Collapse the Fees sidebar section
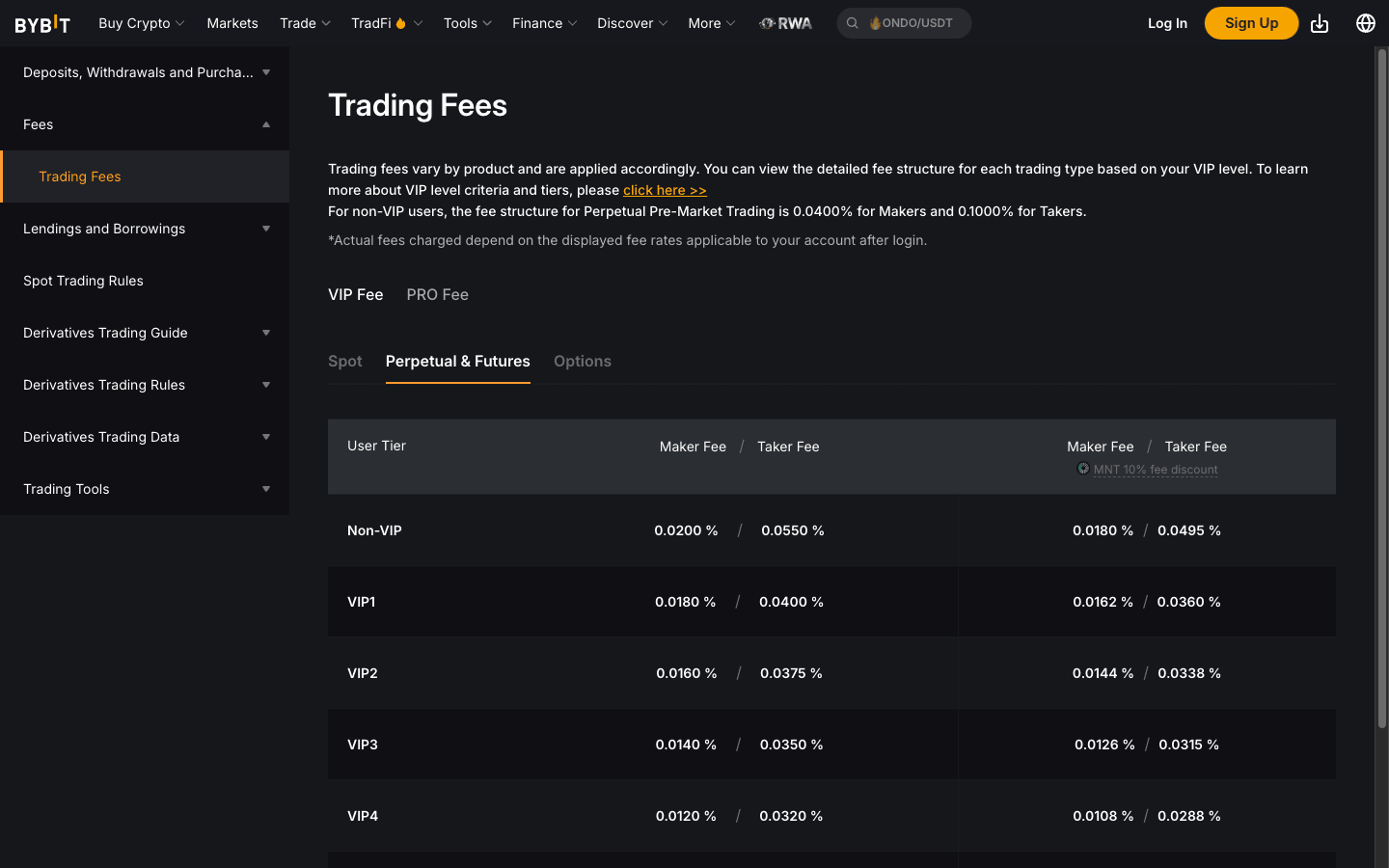Viewport: 1389px width, 868px height. (x=145, y=124)
